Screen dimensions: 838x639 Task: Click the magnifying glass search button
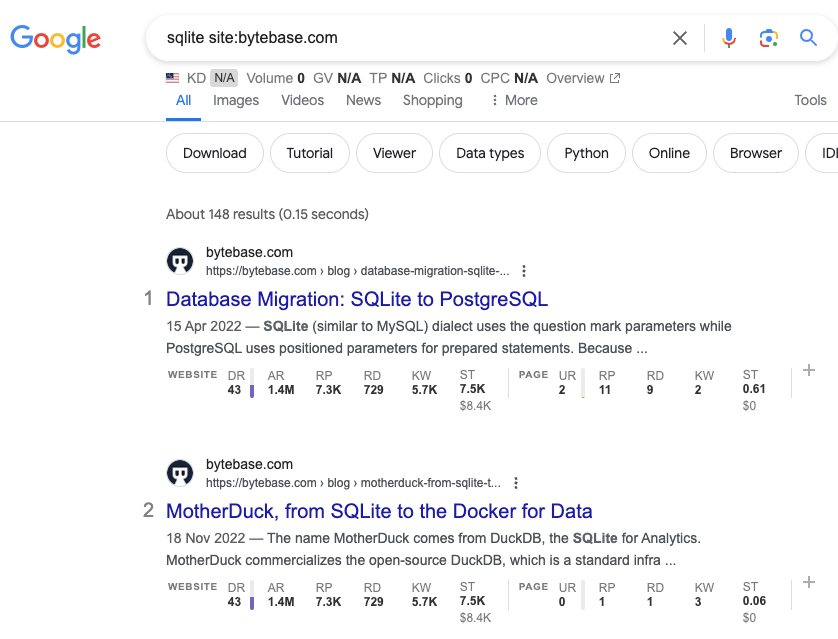pyautogui.click(x=808, y=38)
